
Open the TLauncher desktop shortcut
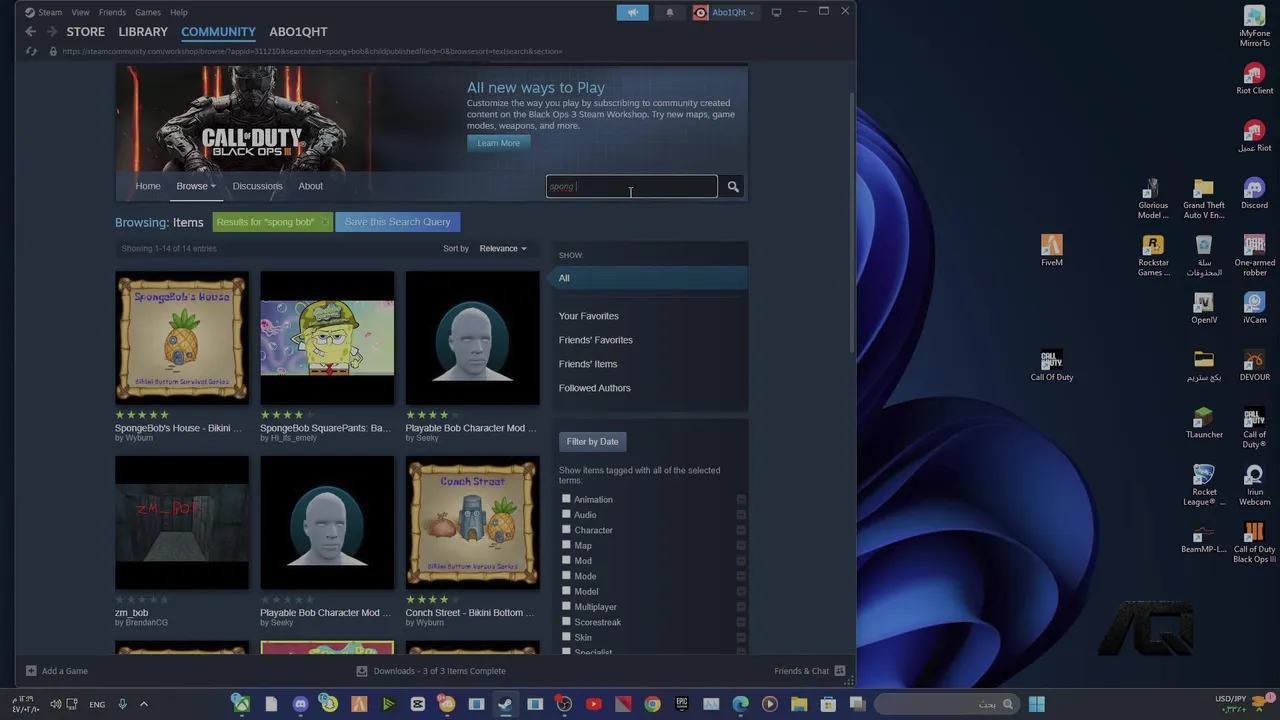1204,422
